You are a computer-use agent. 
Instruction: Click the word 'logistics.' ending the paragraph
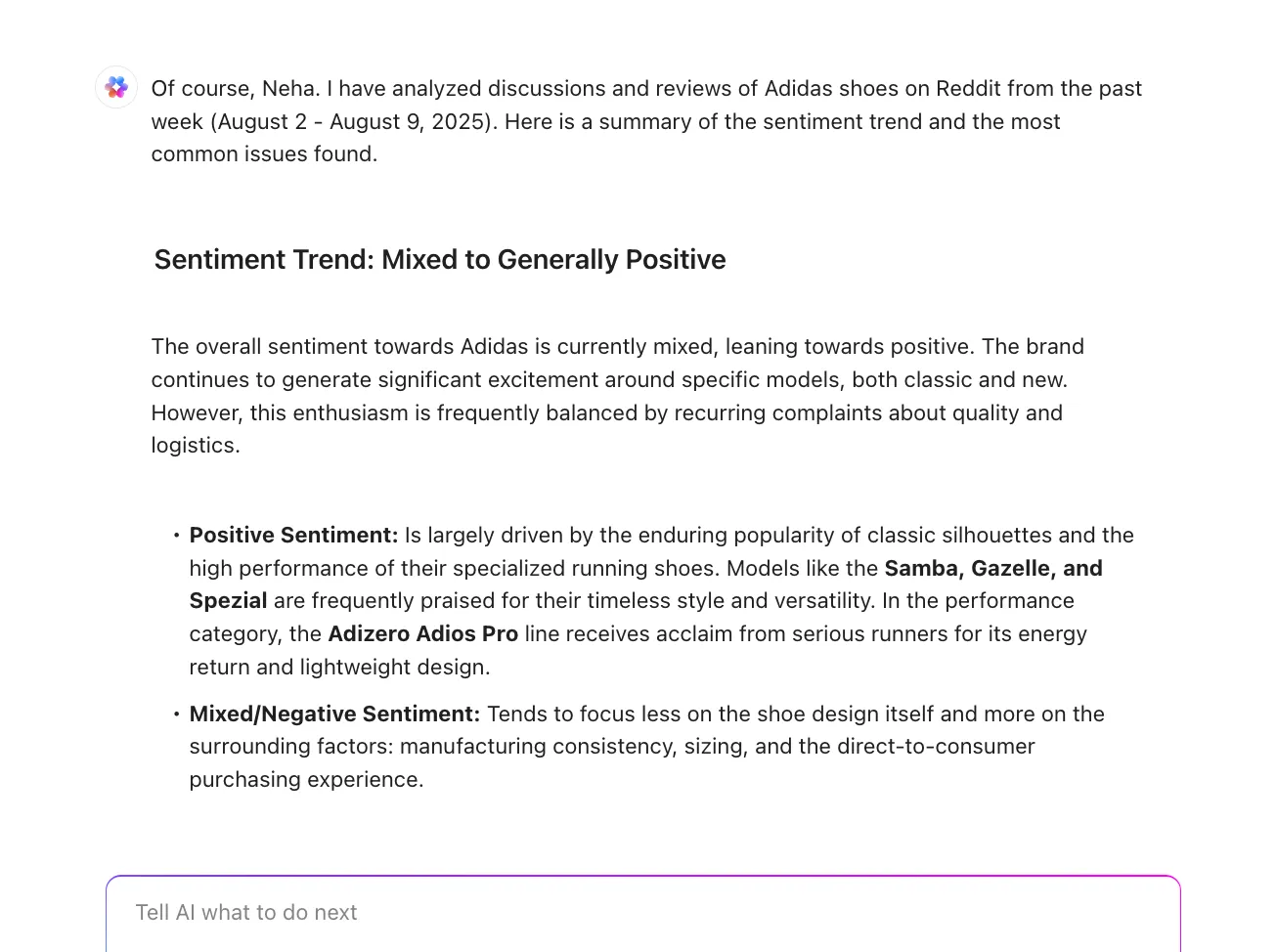[x=196, y=446]
